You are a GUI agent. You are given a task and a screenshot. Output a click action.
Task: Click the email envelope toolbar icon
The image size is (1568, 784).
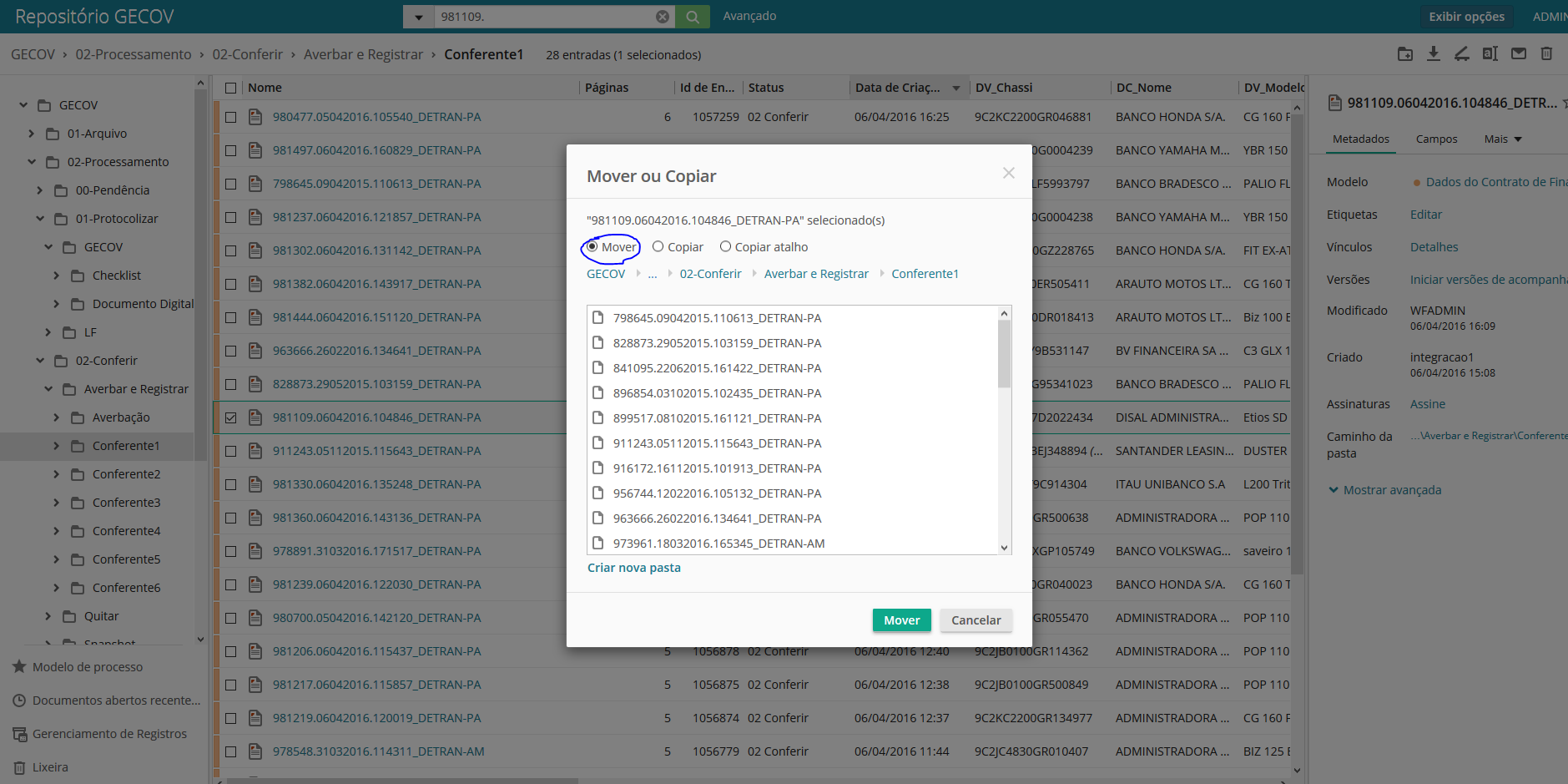click(1519, 54)
